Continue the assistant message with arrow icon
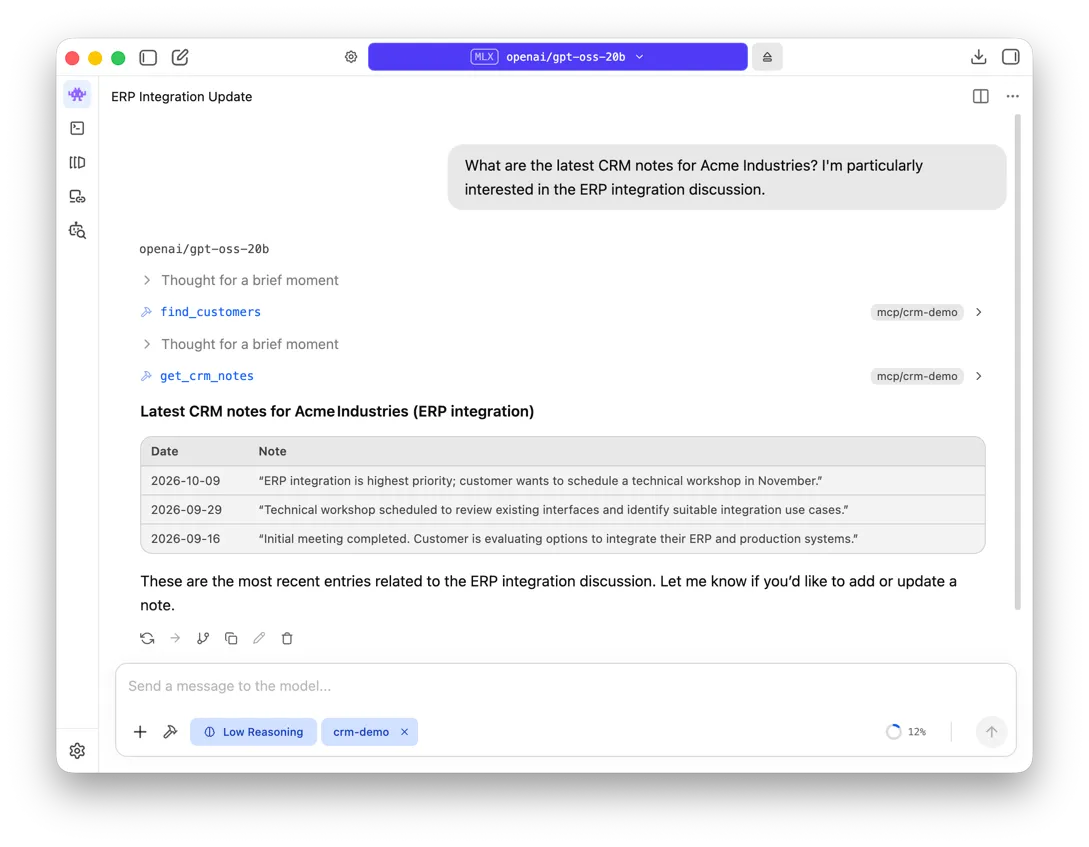Viewport: 1089px width, 847px height. tap(175, 639)
